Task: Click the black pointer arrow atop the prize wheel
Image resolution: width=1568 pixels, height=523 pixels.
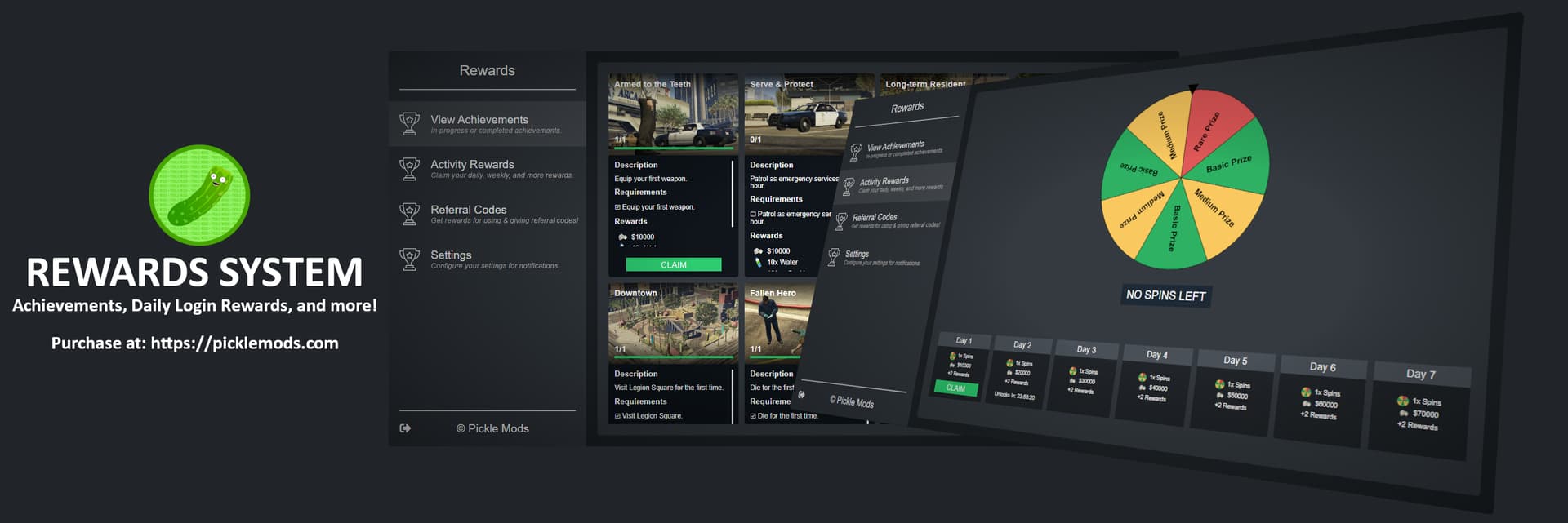Action: click(1193, 88)
